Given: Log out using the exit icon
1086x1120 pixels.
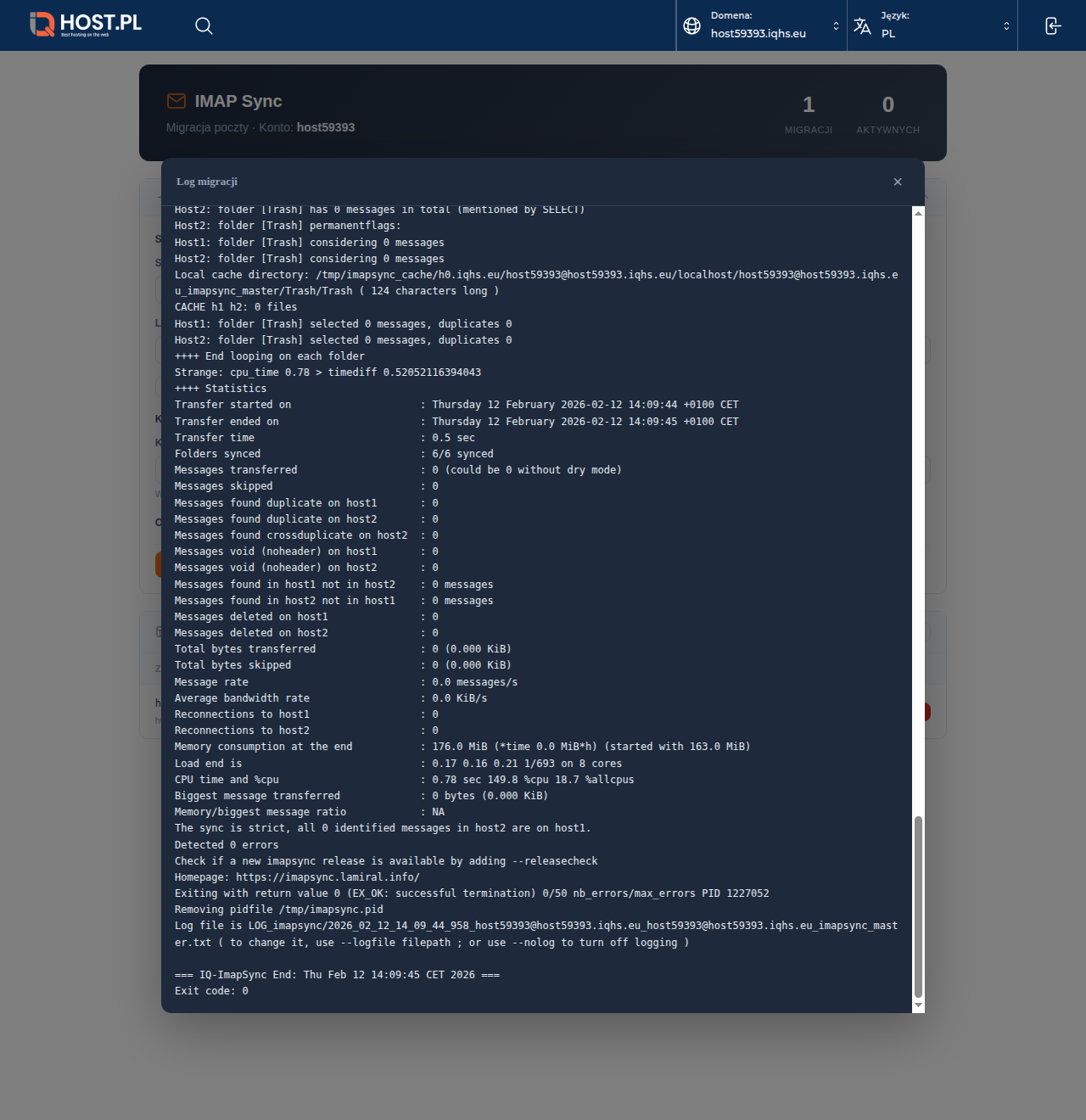Looking at the screenshot, I should point(1052,25).
